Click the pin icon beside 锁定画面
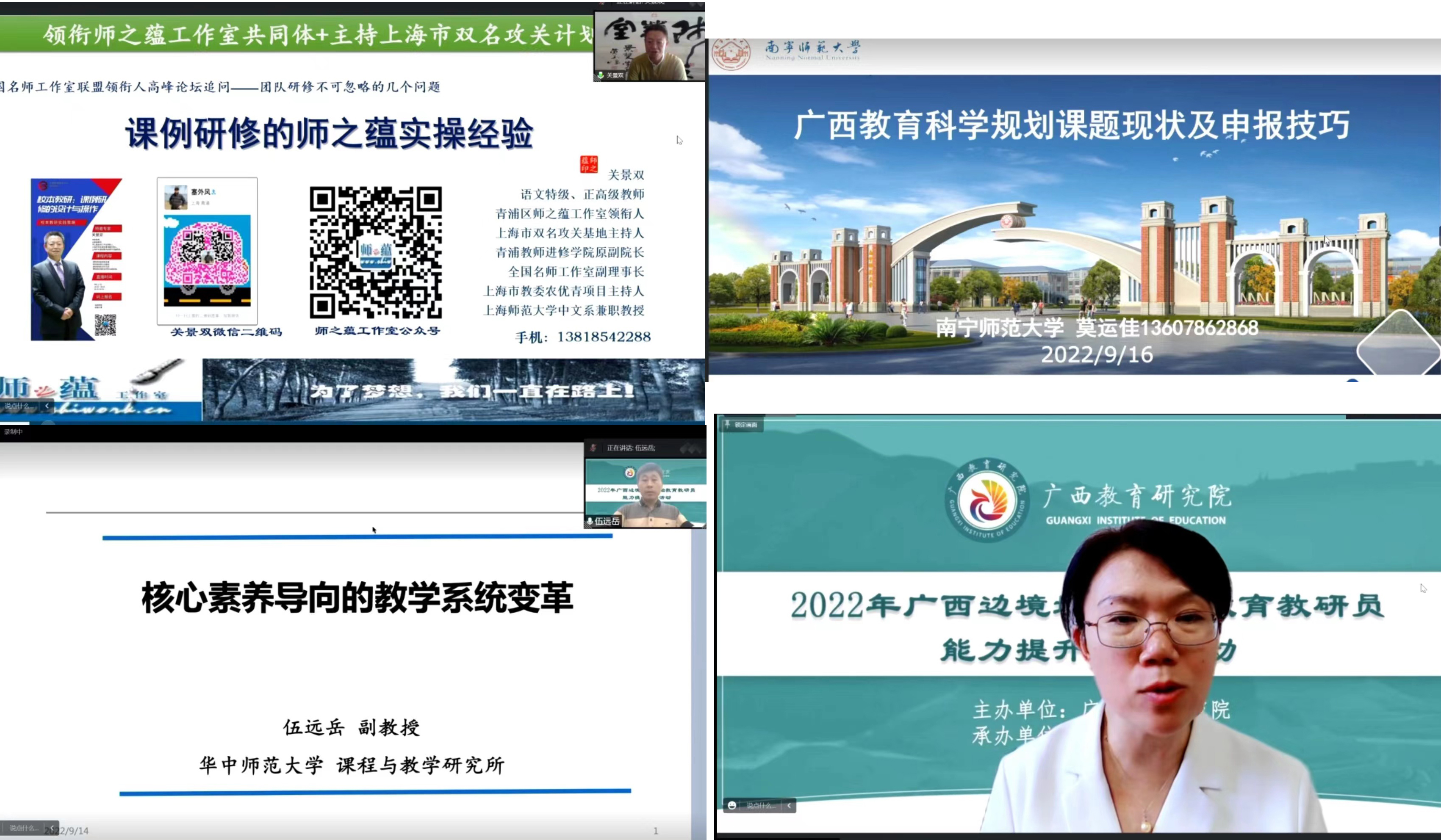 pos(727,425)
